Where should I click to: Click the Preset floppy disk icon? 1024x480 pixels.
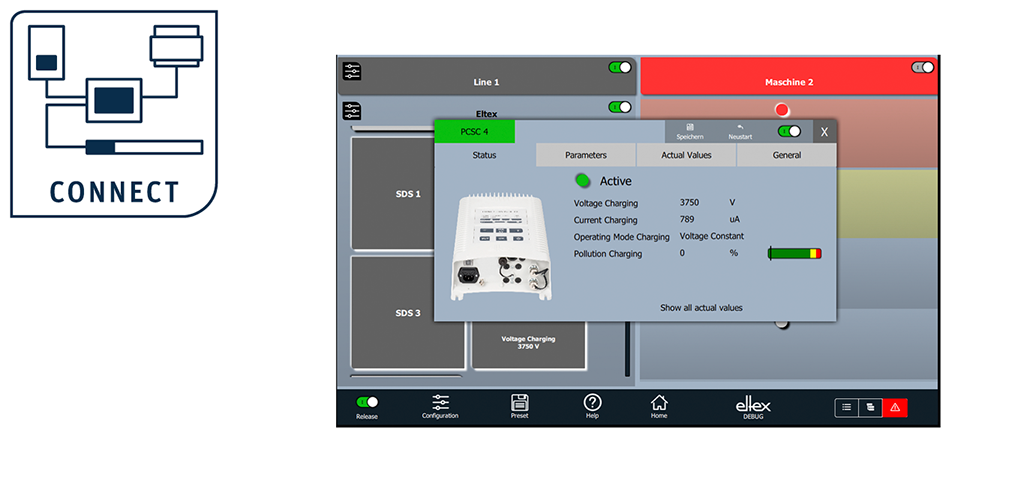[x=519, y=403]
